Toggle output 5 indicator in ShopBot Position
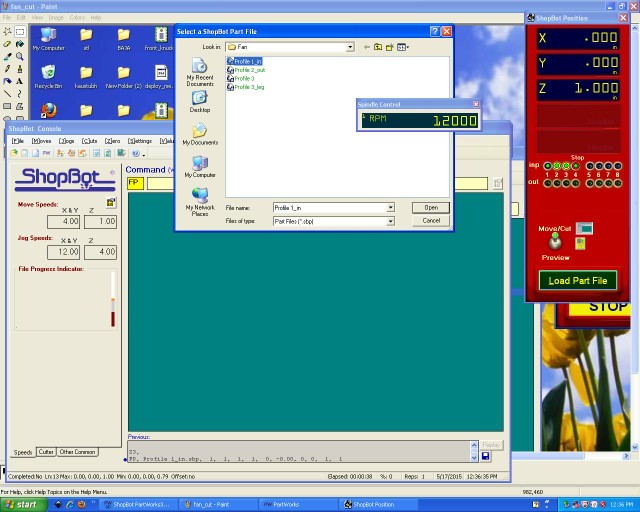Screen dimensions: 640x512 [x=589, y=183]
